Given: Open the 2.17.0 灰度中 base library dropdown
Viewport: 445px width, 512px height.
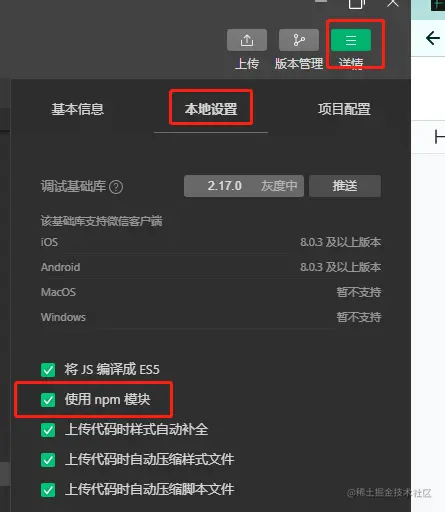Looking at the screenshot, I should [x=244, y=186].
